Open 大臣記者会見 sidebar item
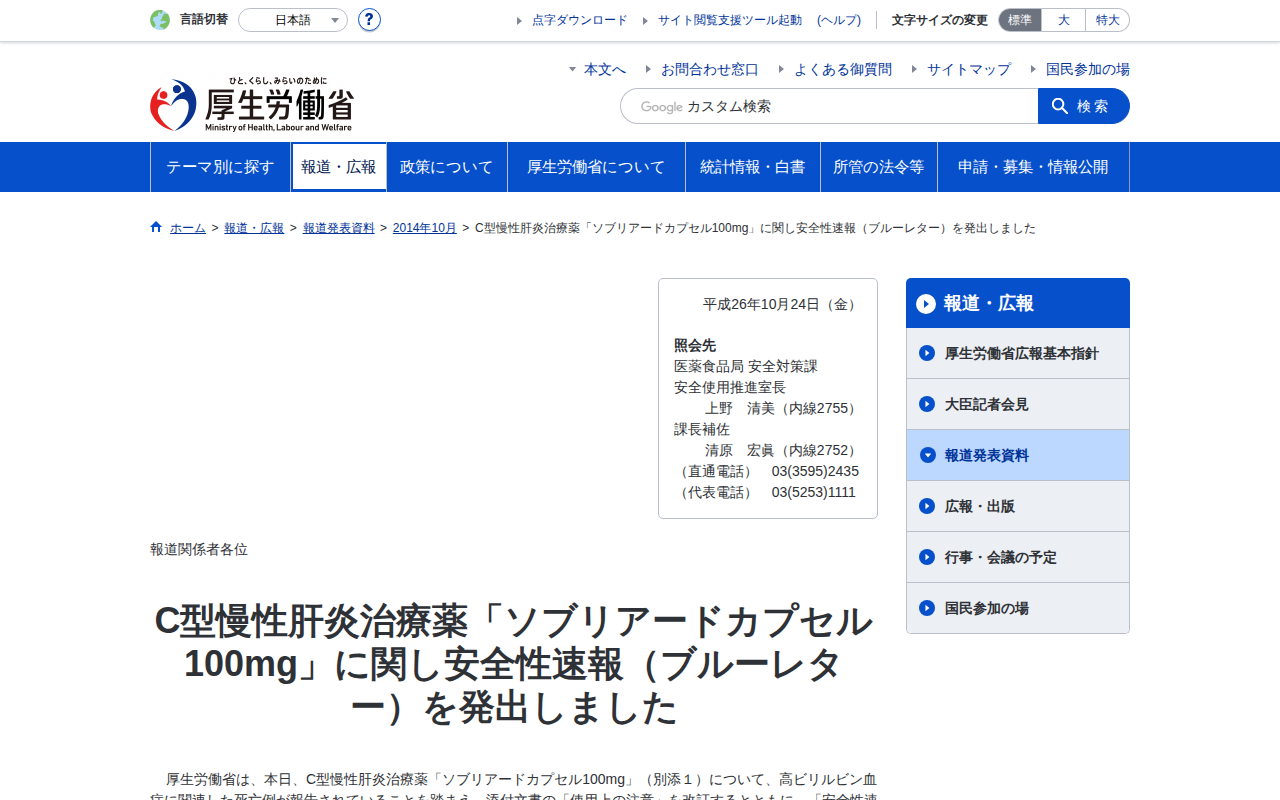The width and height of the screenshot is (1280, 800). coord(1018,404)
